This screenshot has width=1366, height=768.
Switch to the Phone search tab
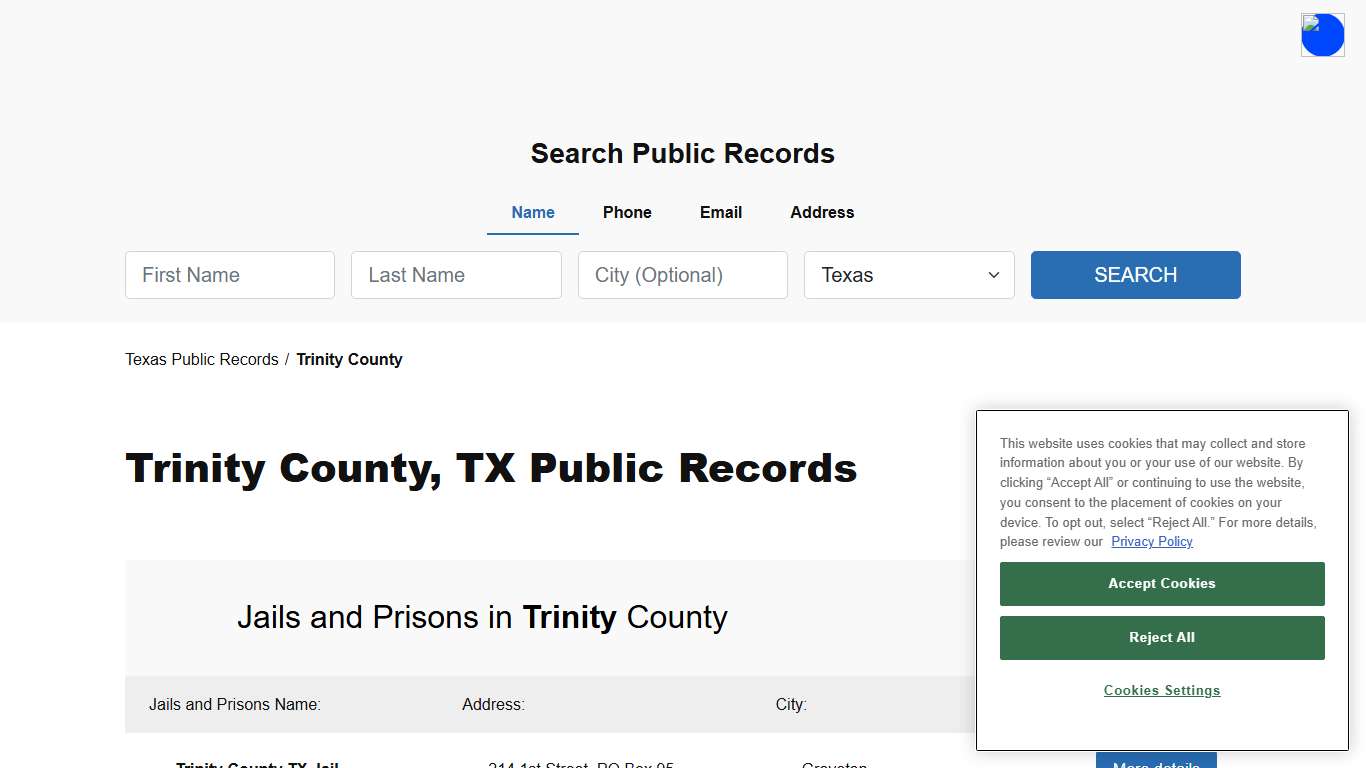coord(627,212)
